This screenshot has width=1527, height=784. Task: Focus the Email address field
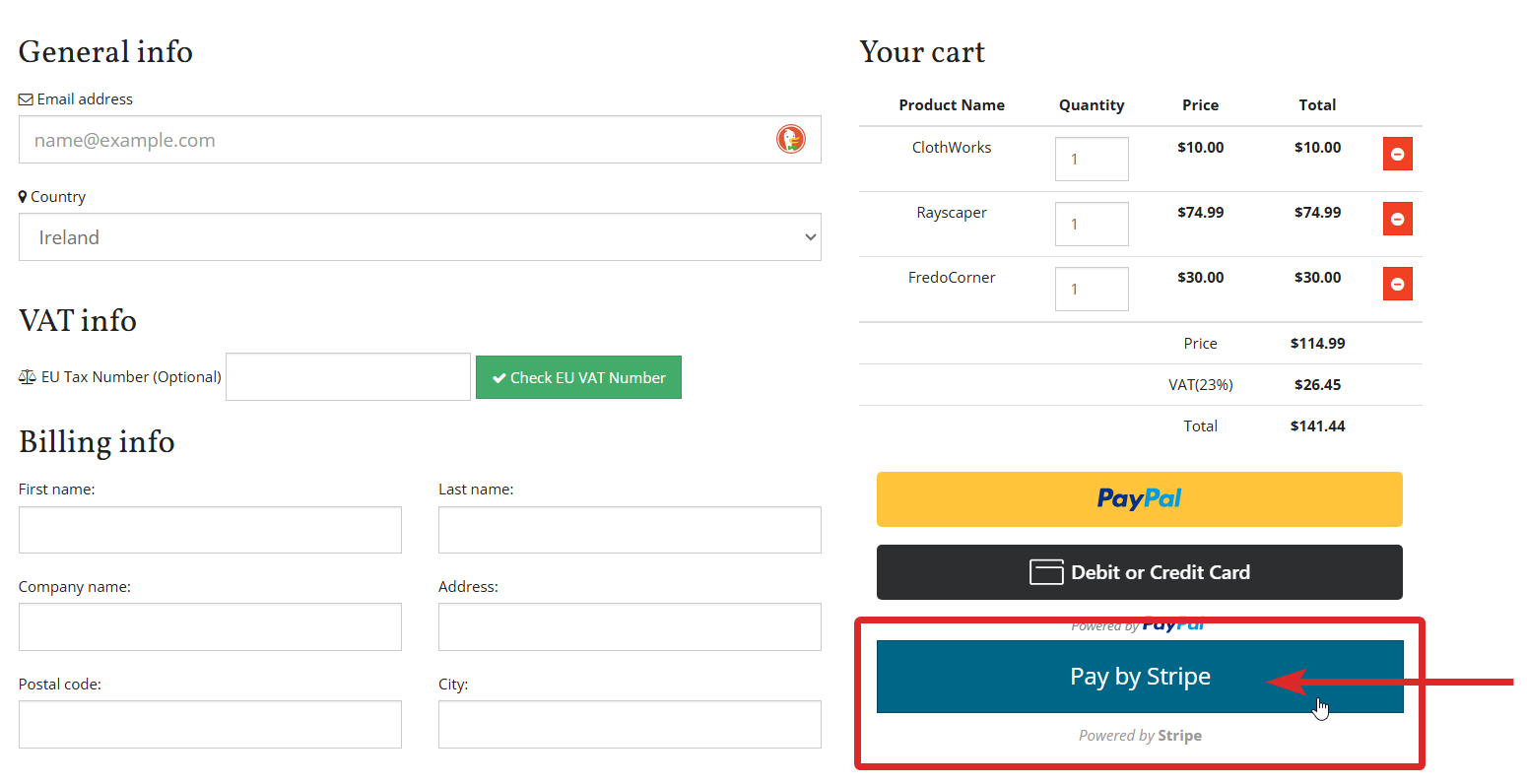pos(394,140)
